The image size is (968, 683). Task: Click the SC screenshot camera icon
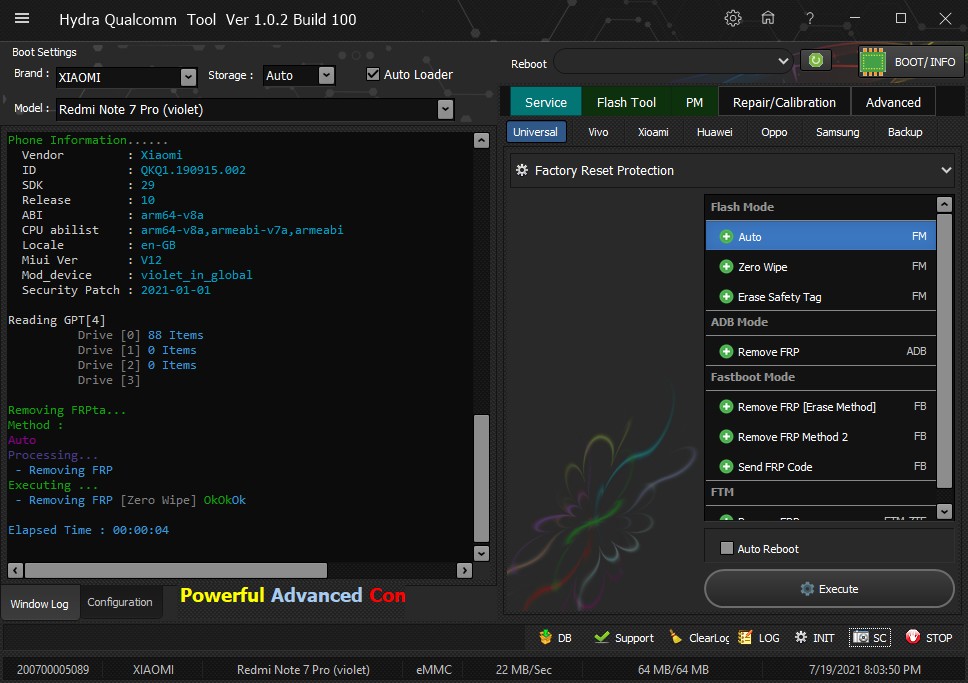coord(869,637)
